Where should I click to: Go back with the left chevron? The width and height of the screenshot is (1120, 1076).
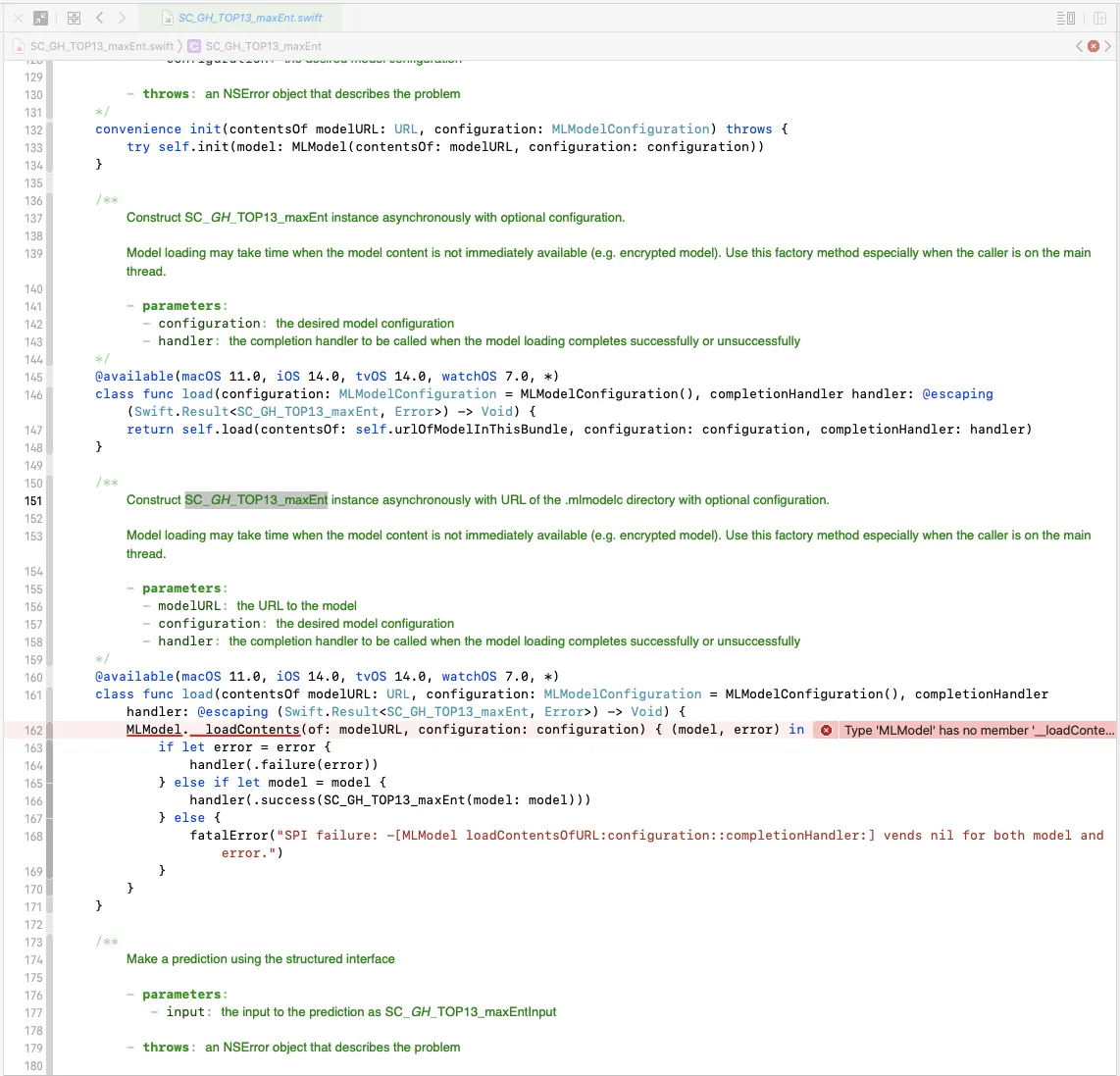[x=100, y=18]
